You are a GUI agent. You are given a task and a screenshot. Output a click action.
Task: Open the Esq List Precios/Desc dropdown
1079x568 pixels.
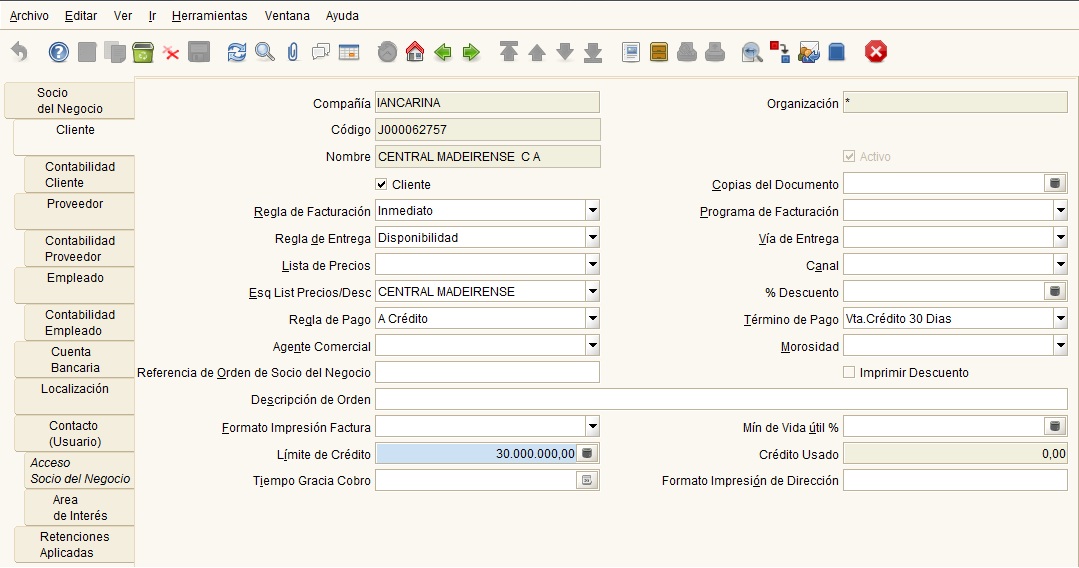coord(592,291)
